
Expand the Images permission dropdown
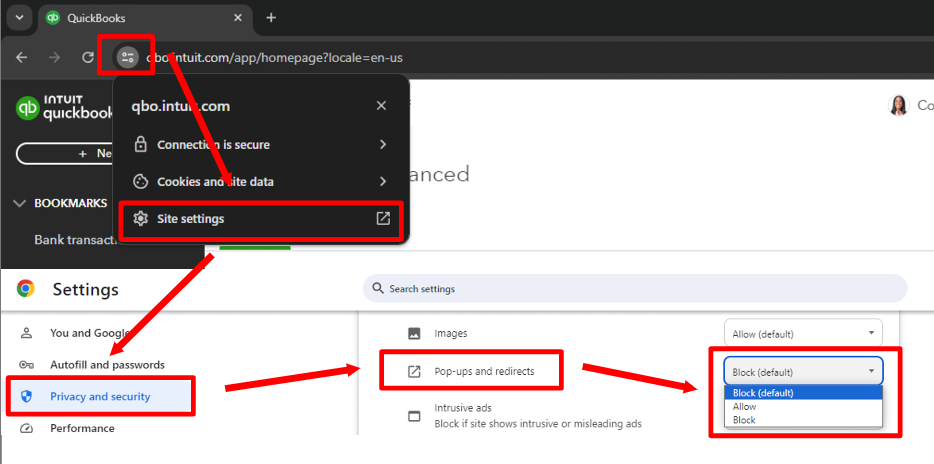(x=803, y=333)
